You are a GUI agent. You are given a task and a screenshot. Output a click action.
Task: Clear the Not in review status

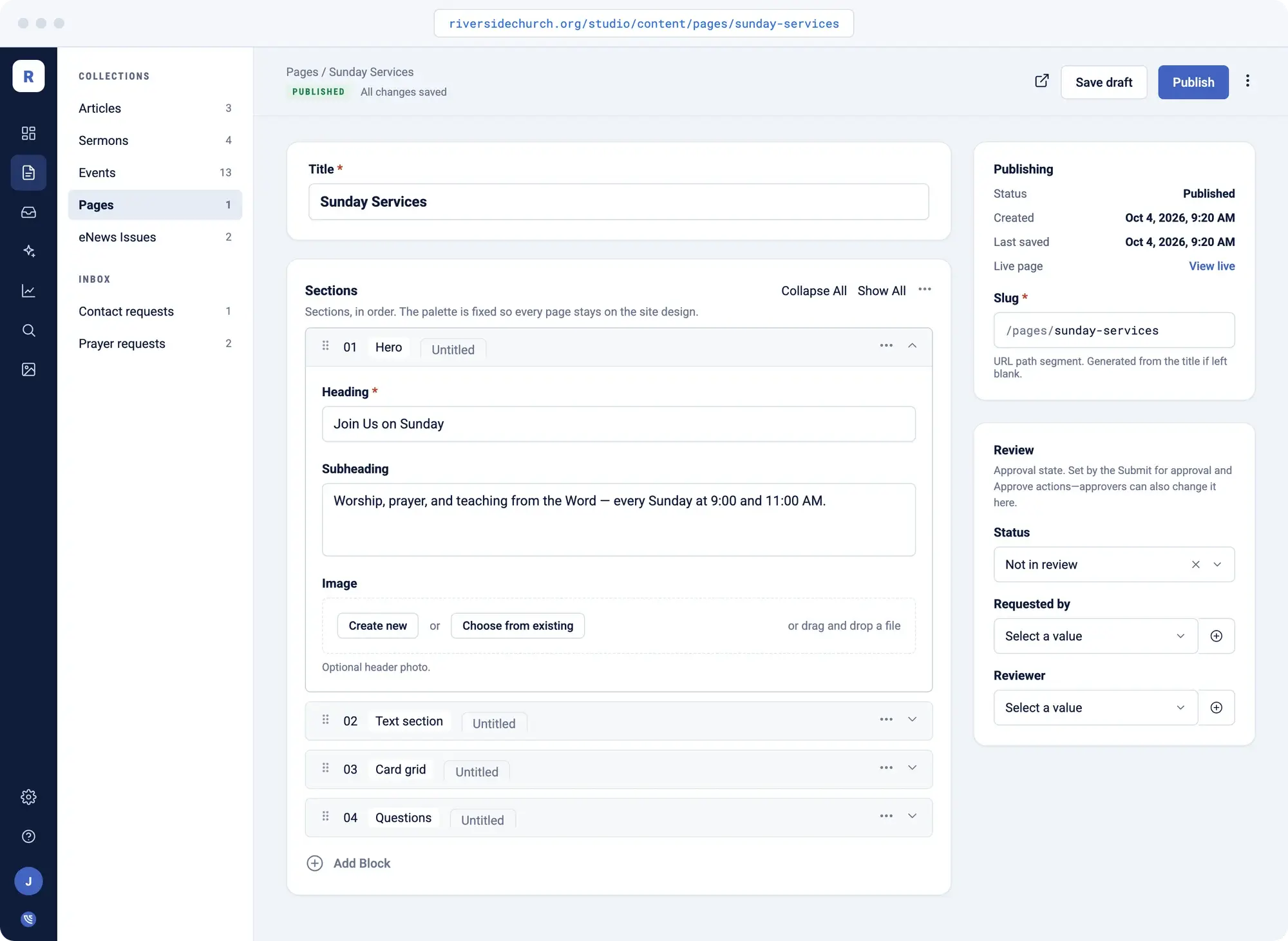pyautogui.click(x=1195, y=565)
